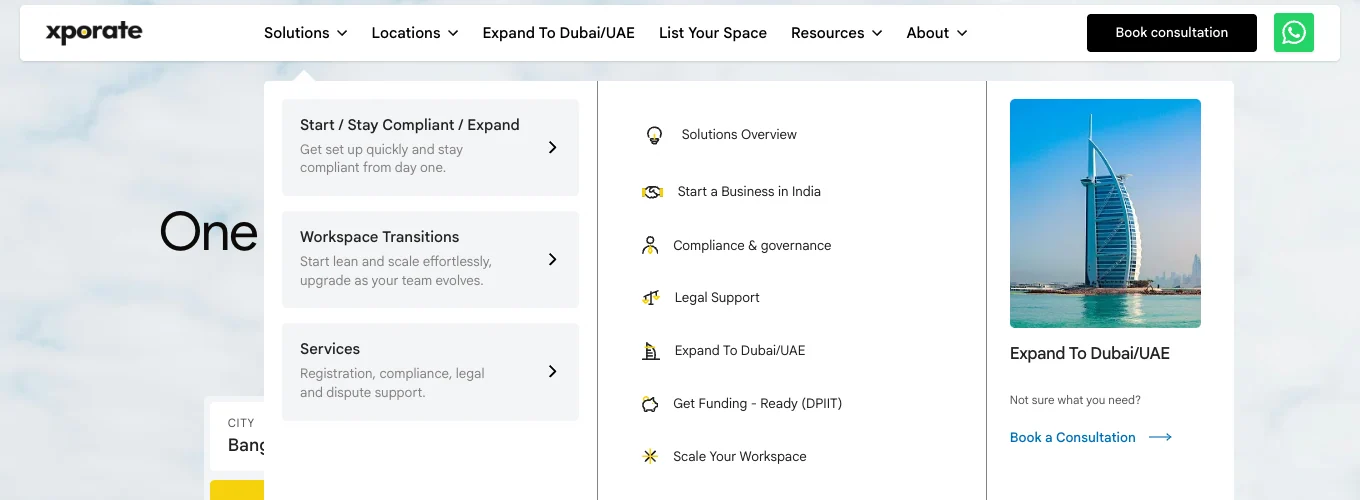
Task: Expand the Resources dropdown menu
Action: (x=837, y=33)
